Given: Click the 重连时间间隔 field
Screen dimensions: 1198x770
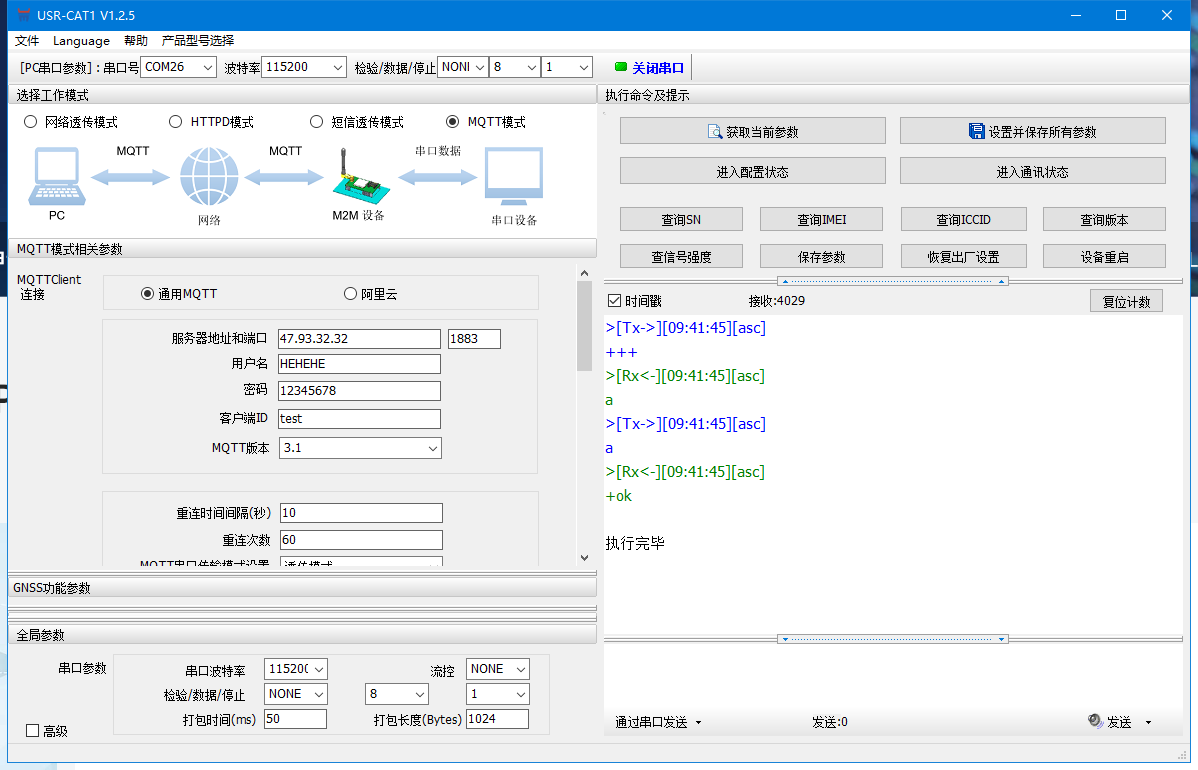Looking at the screenshot, I should pos(361,513).
